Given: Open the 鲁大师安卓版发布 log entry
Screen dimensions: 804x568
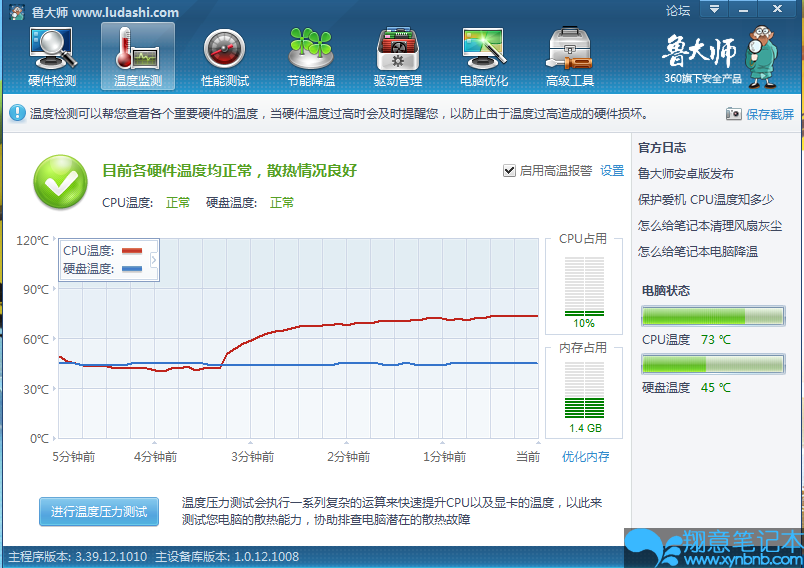Looking at the screenshot, I should point(686,174).
